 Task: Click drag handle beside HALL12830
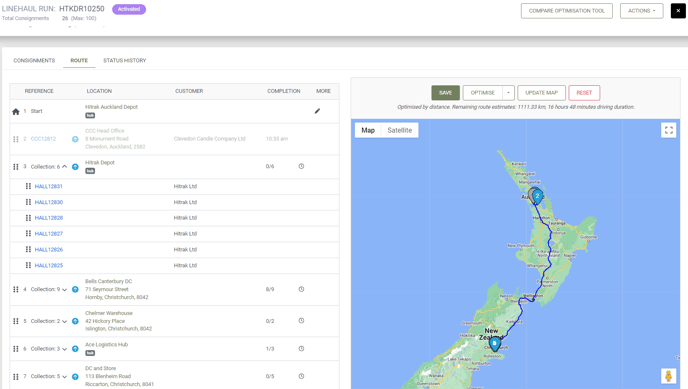pyautogui.click(x=28, y=202)
